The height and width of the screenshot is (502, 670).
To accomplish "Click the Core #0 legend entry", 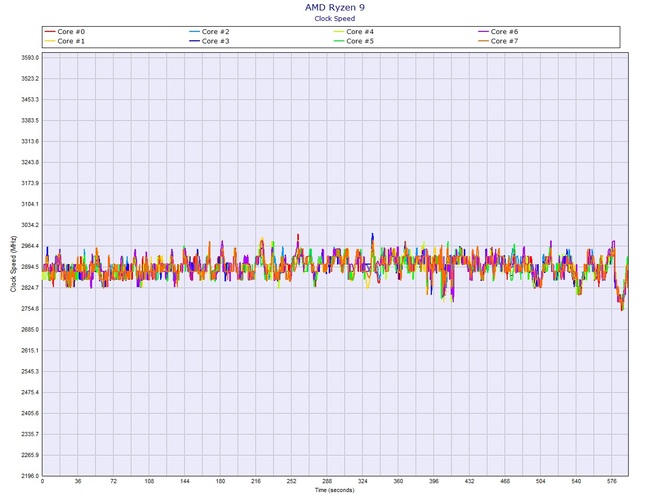I will (65, 32).
